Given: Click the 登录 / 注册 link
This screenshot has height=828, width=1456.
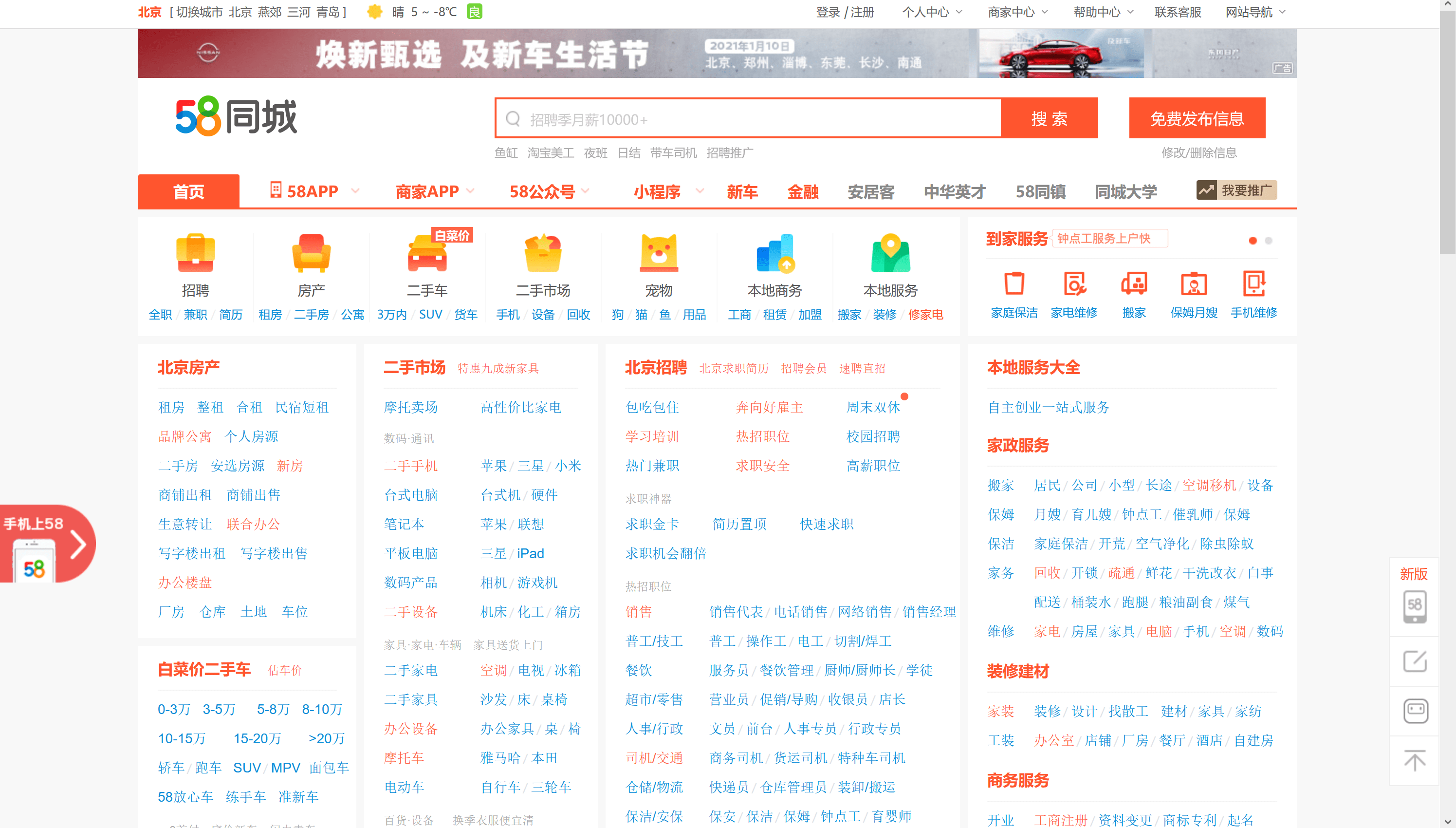Looking at the screenshot, I should coord(845,12).
